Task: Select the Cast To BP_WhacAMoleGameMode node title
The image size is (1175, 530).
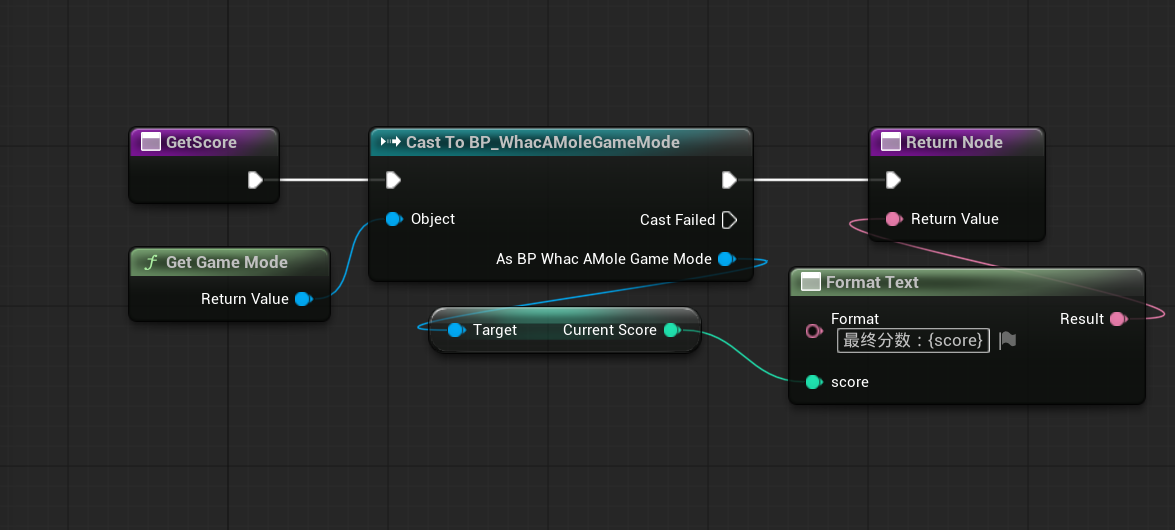Action: 543,142
